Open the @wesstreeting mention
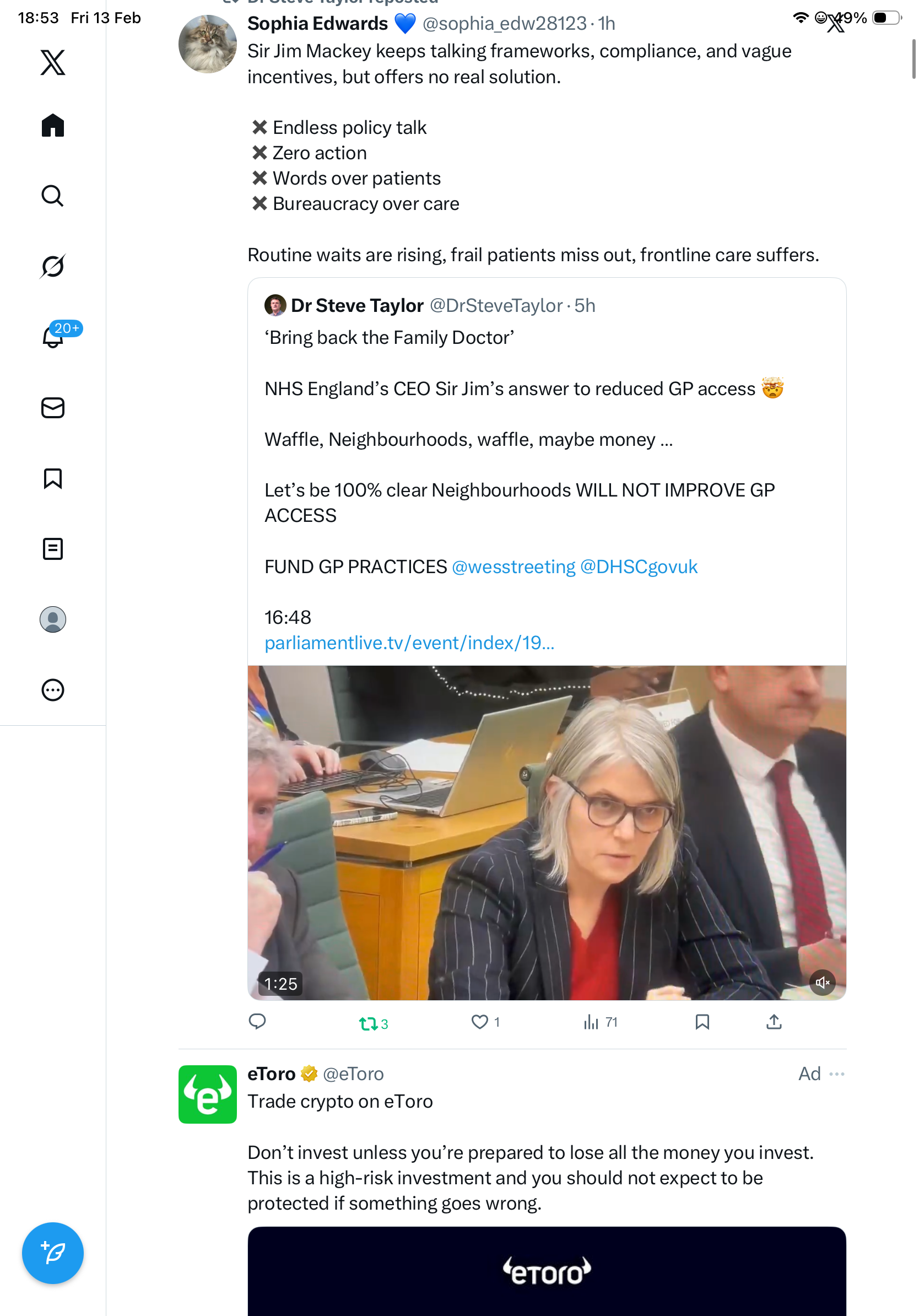Screen dimensions: 919x1316 pos(513,567)
